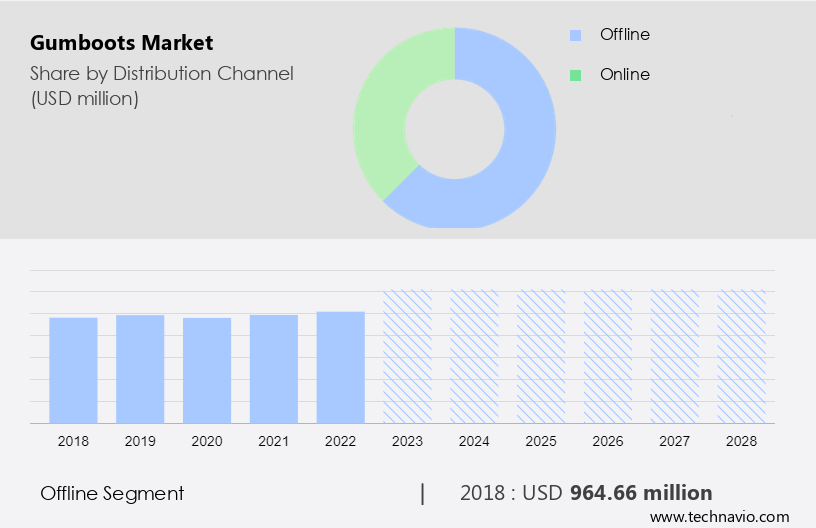The height and width of the screenshot is (528, 816).
Task: Select the 2021 solid bar
Action: click(274, 369)
